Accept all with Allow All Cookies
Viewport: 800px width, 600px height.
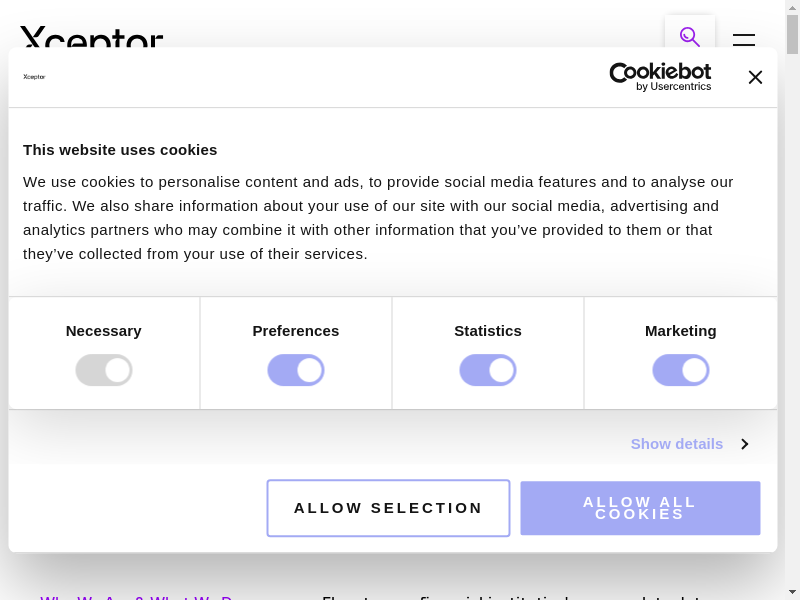coord(640,508)
